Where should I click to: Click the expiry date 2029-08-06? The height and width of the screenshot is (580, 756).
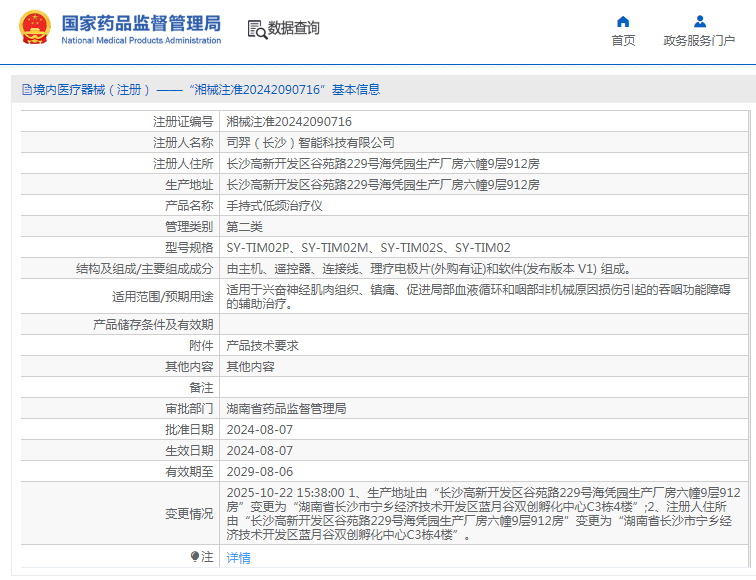click(259, 471)
